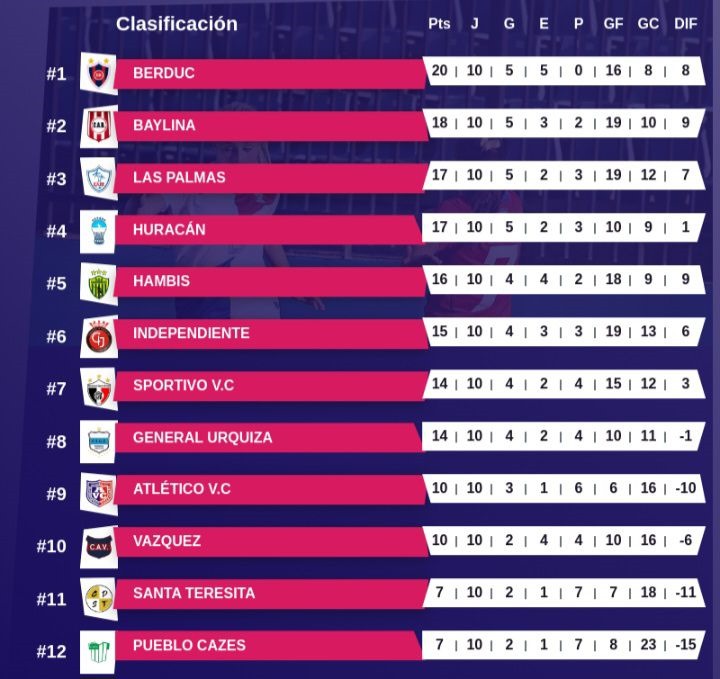Click the Sportivo V.C club badge
The height and width of the screenshot is (679, 720).
tap(98, 386)
